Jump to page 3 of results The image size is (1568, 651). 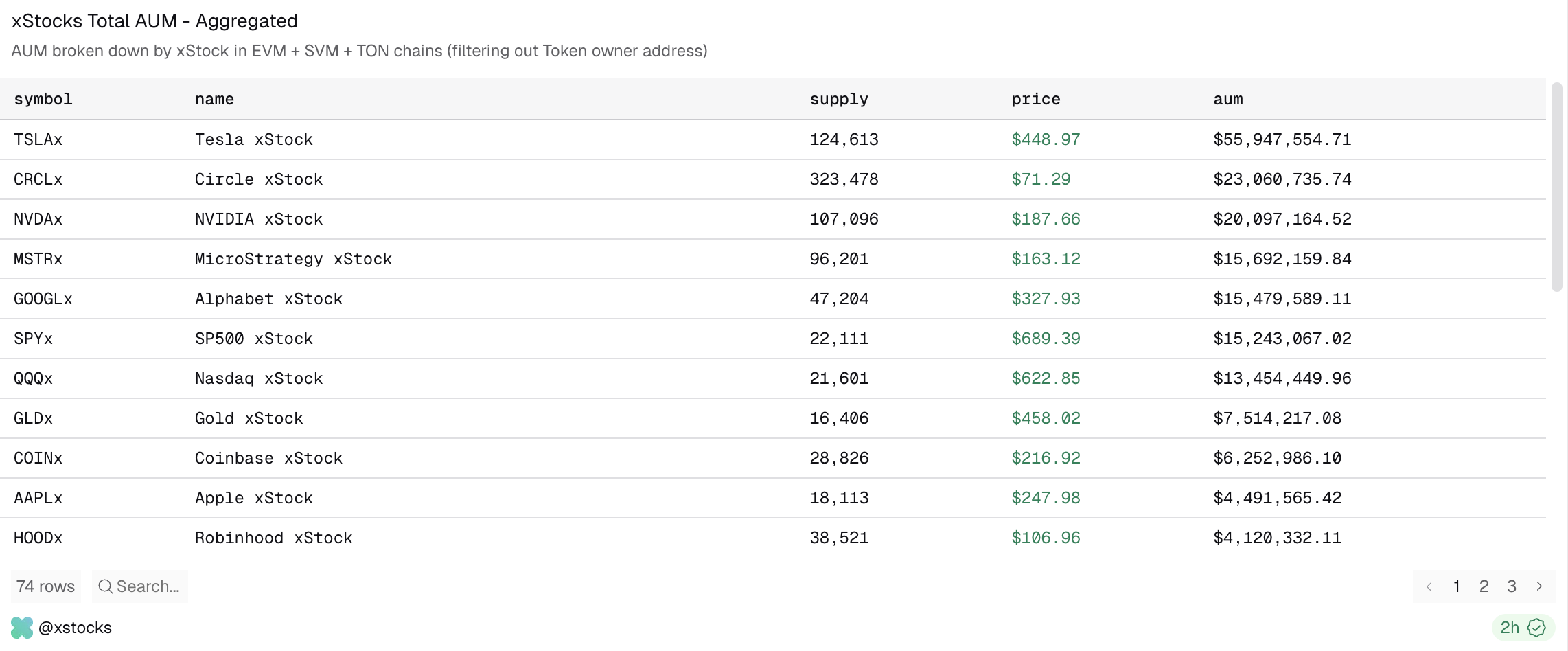(x=1512, y=586)
